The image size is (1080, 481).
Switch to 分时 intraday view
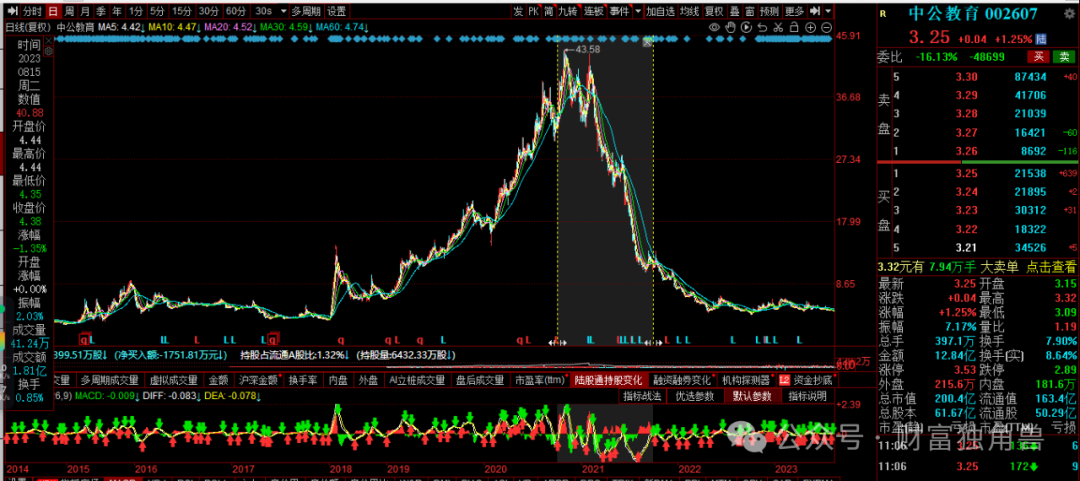(32, 11)
